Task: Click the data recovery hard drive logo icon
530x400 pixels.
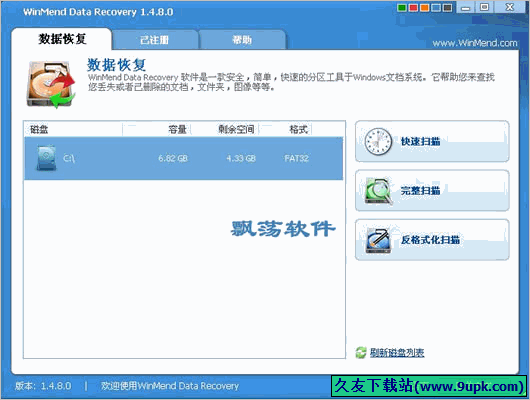Action: click(51, 84)
